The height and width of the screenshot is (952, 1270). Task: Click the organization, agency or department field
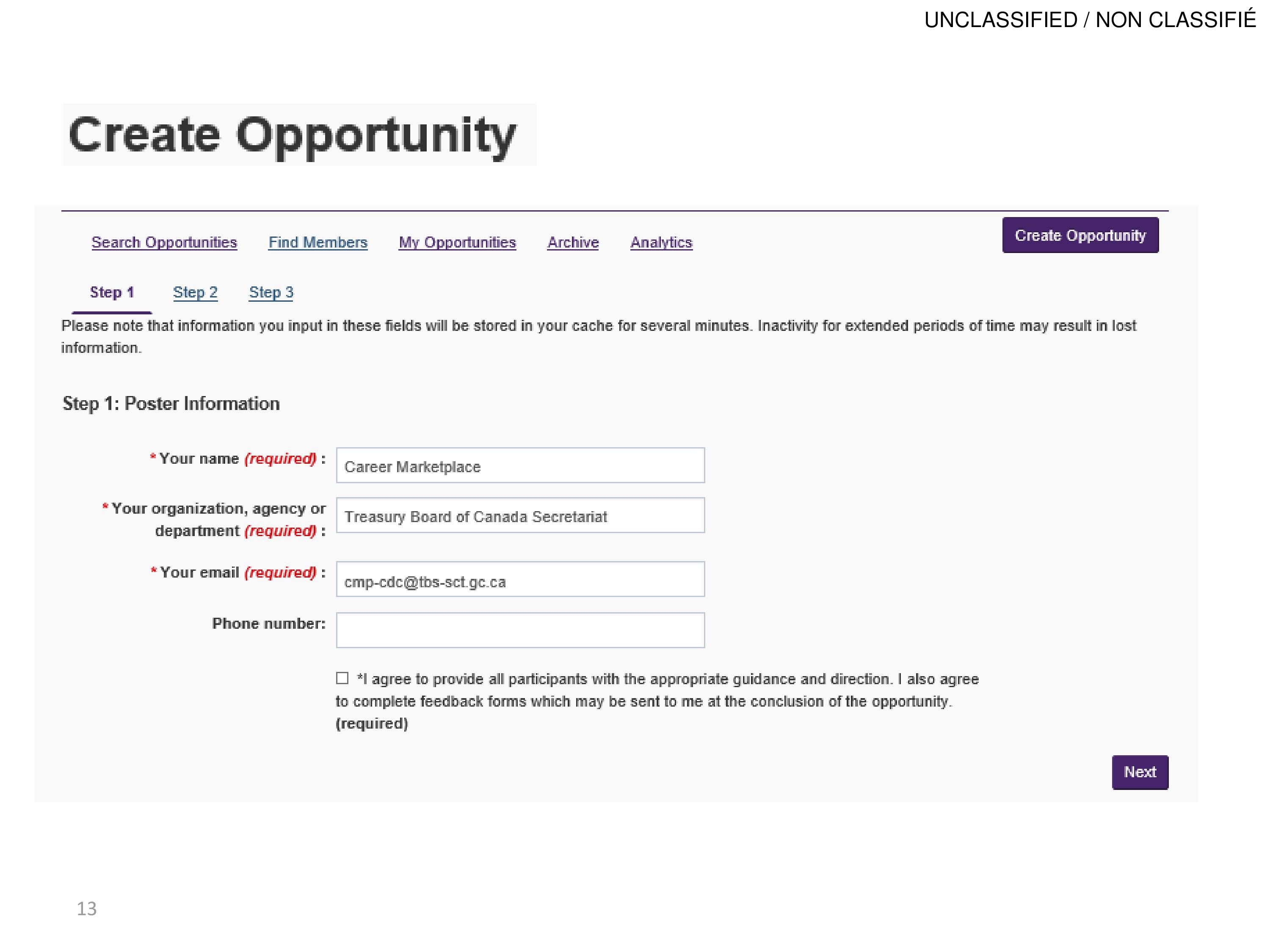(x=521, y=515)
